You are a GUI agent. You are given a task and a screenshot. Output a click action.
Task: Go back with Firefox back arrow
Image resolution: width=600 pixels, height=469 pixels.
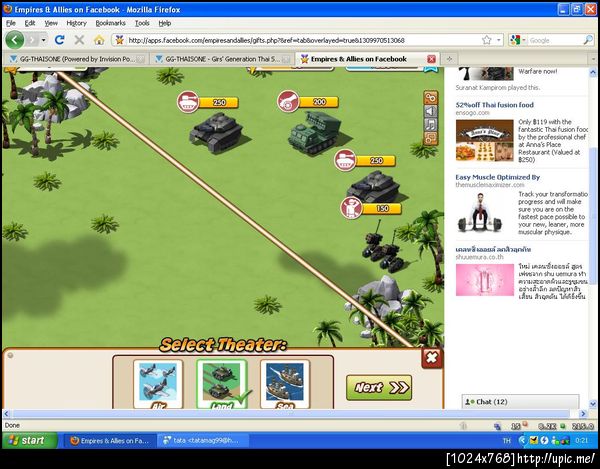point(15,40)
